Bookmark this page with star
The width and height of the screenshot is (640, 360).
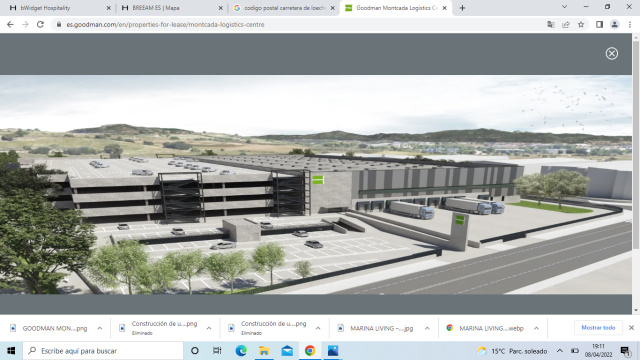pos(581,24)
